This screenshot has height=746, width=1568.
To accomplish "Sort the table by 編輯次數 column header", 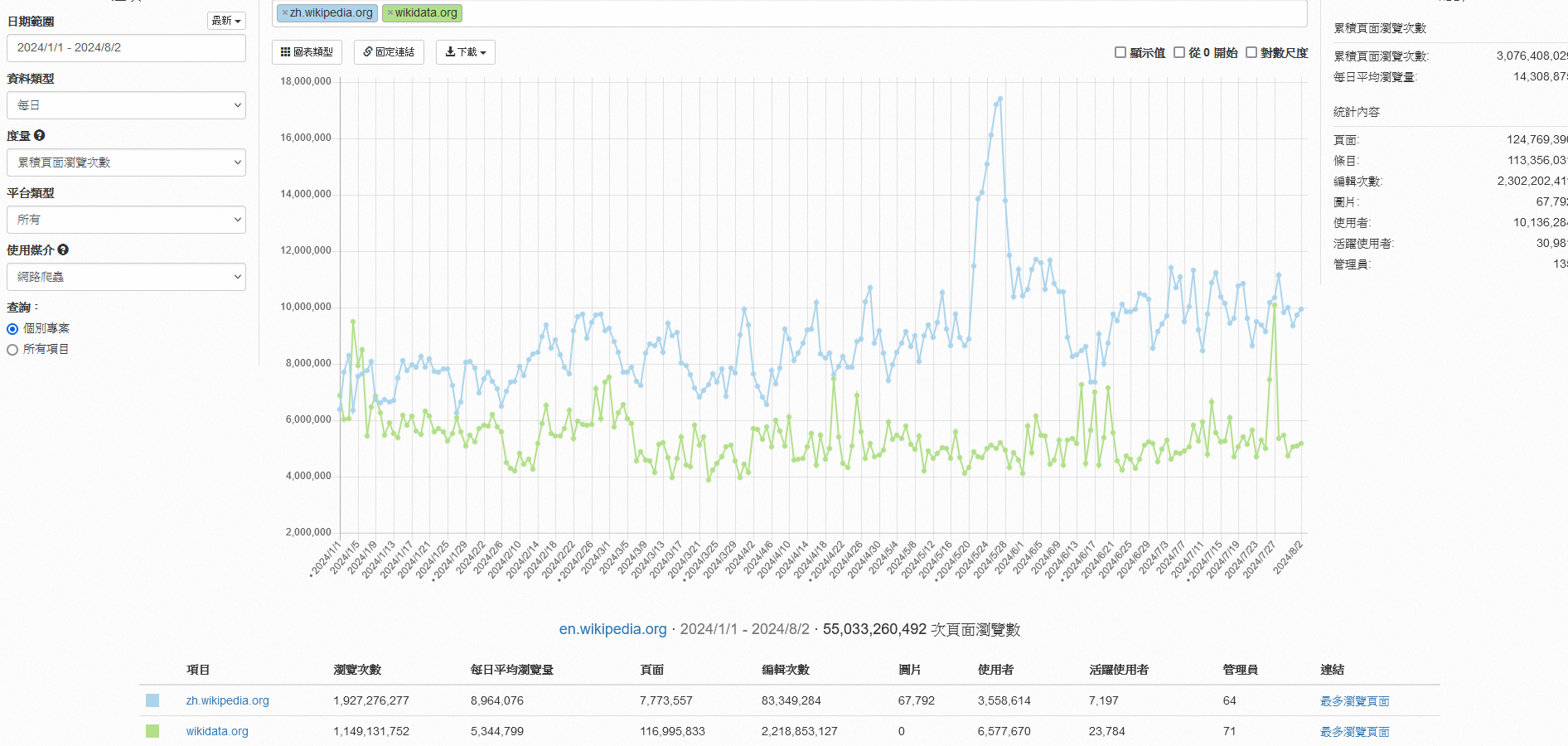I will point(786,670).
